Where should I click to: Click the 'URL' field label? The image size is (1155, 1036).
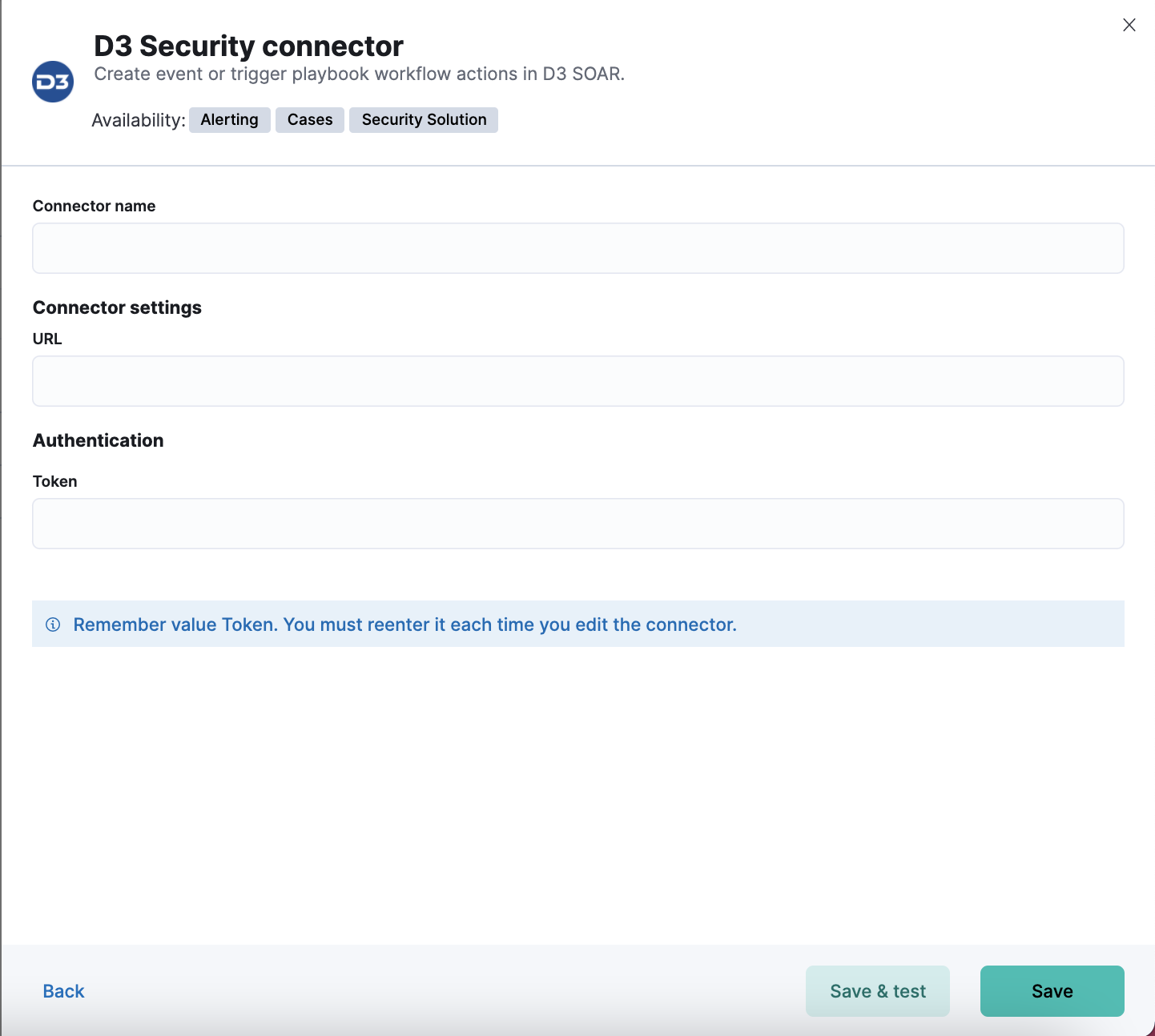pos(47,339)
